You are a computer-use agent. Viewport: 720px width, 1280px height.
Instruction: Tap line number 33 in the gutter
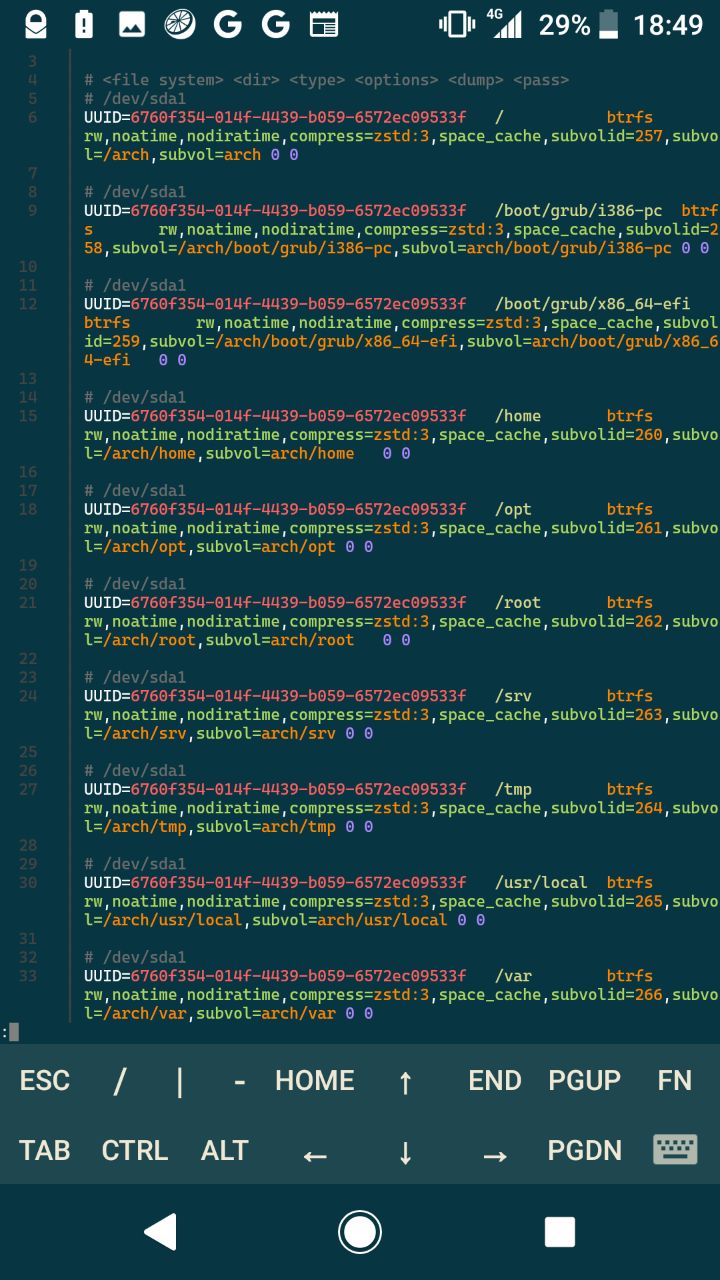pyautogui.click(x=27, y=976)
